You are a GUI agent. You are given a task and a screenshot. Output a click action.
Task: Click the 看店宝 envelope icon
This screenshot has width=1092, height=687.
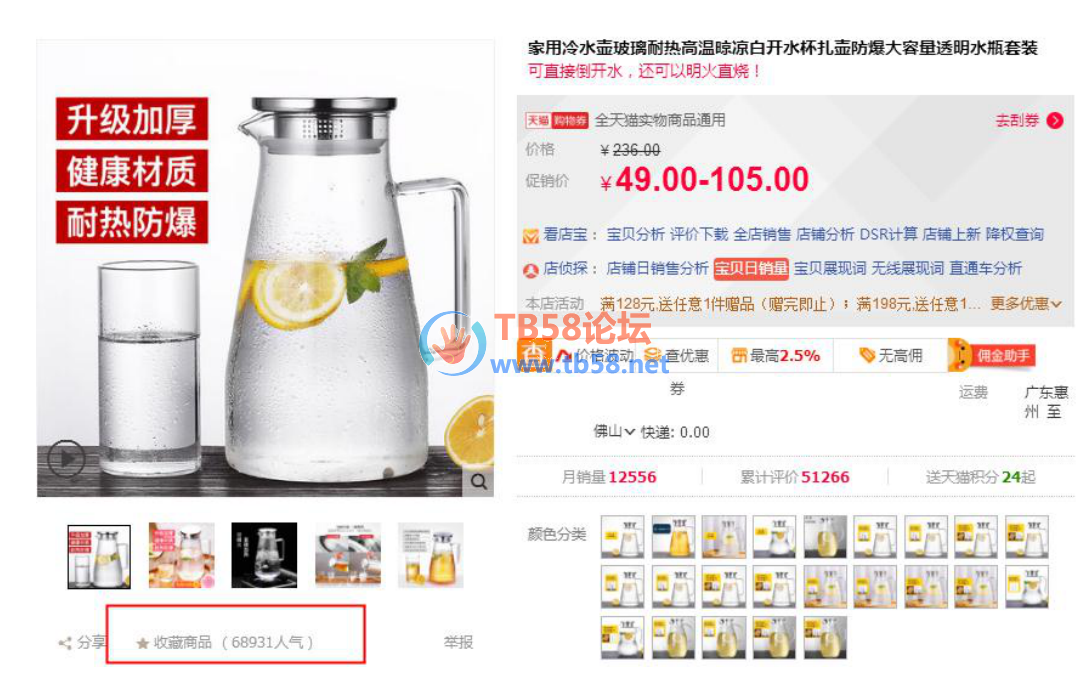coord(531,236)
